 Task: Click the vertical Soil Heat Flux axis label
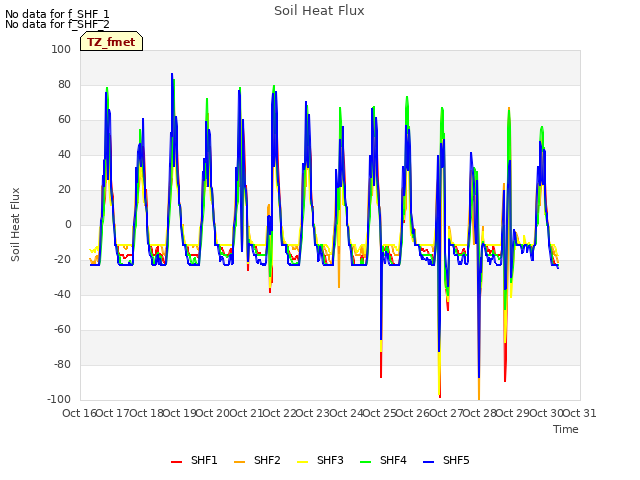[x=15, y=224]
